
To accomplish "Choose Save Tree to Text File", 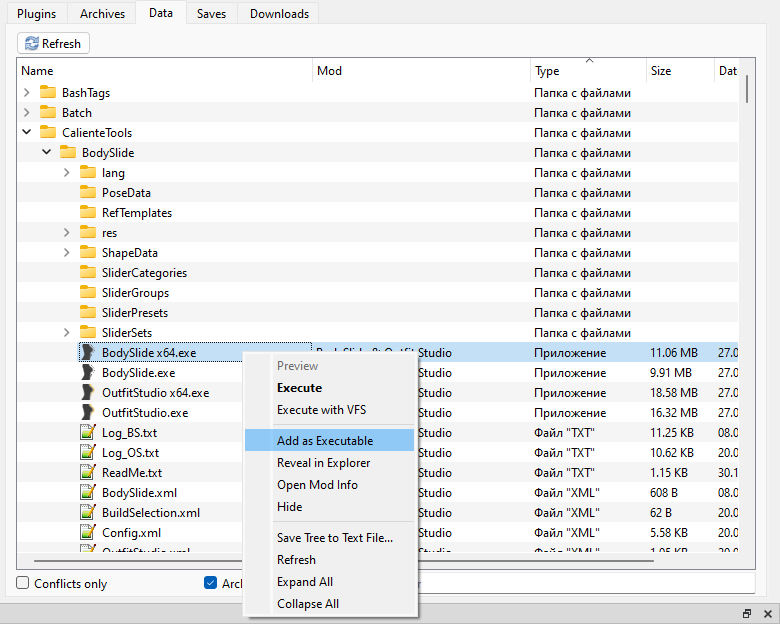I will (330, 537).
